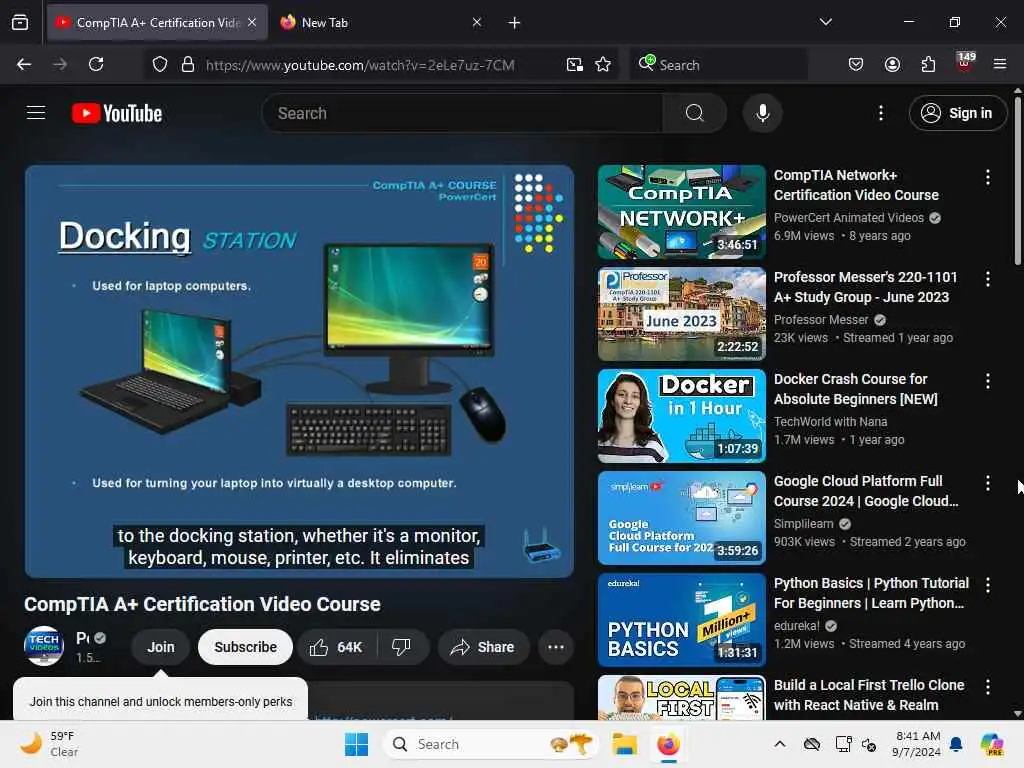Open Firefox View icon at top-left
Screen dimensions: 1024x768
pos(20,23)
